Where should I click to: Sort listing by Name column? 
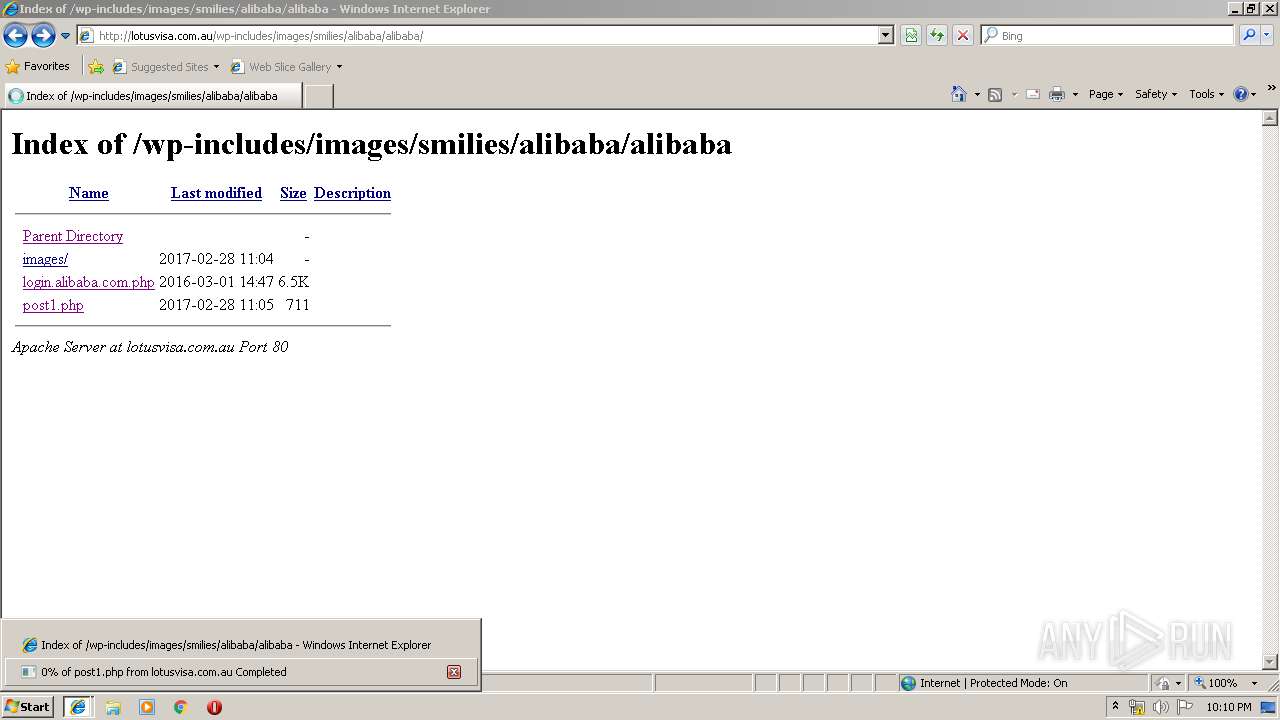pos(89,193)
